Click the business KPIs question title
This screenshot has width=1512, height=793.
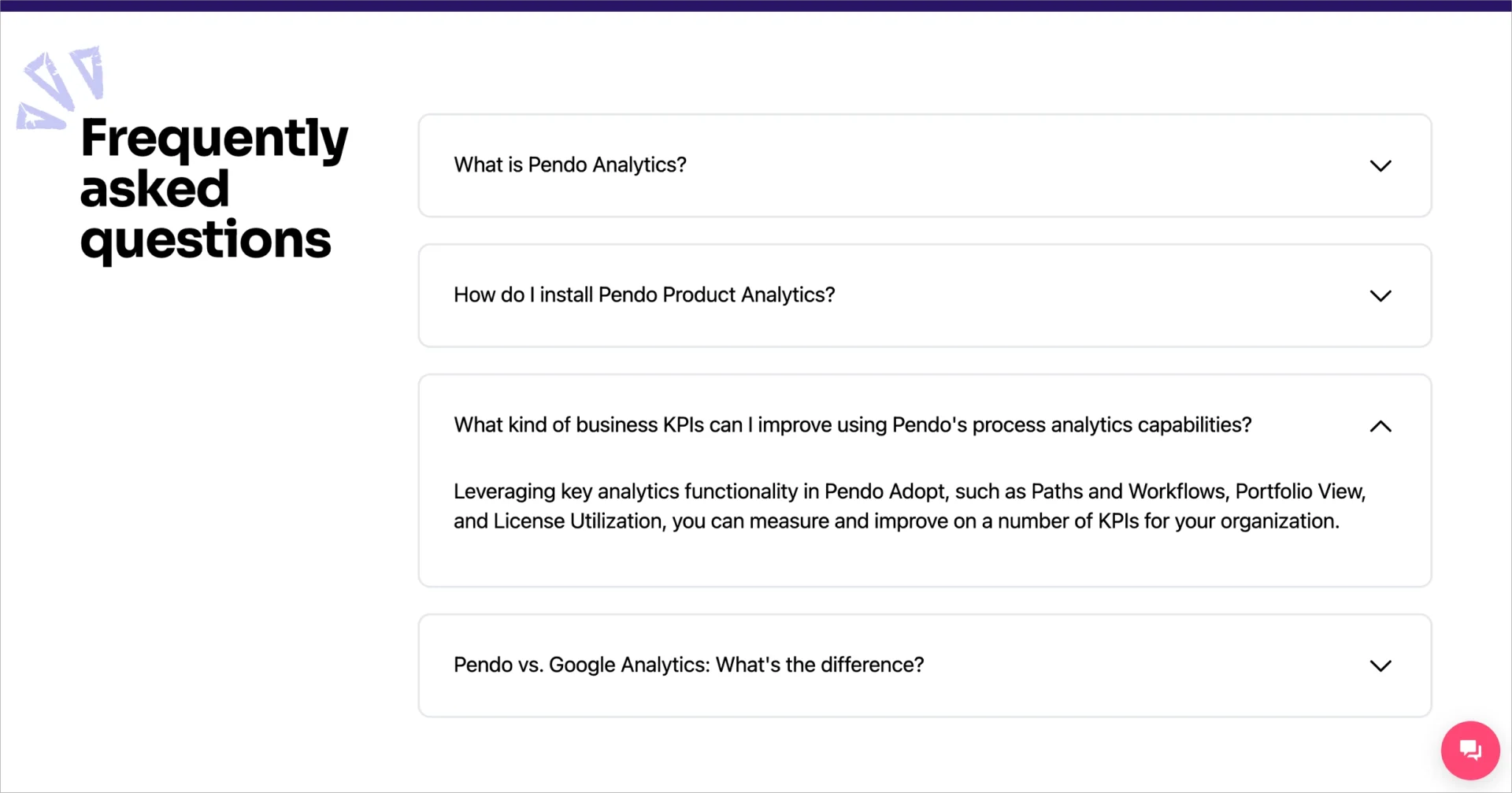852,425
